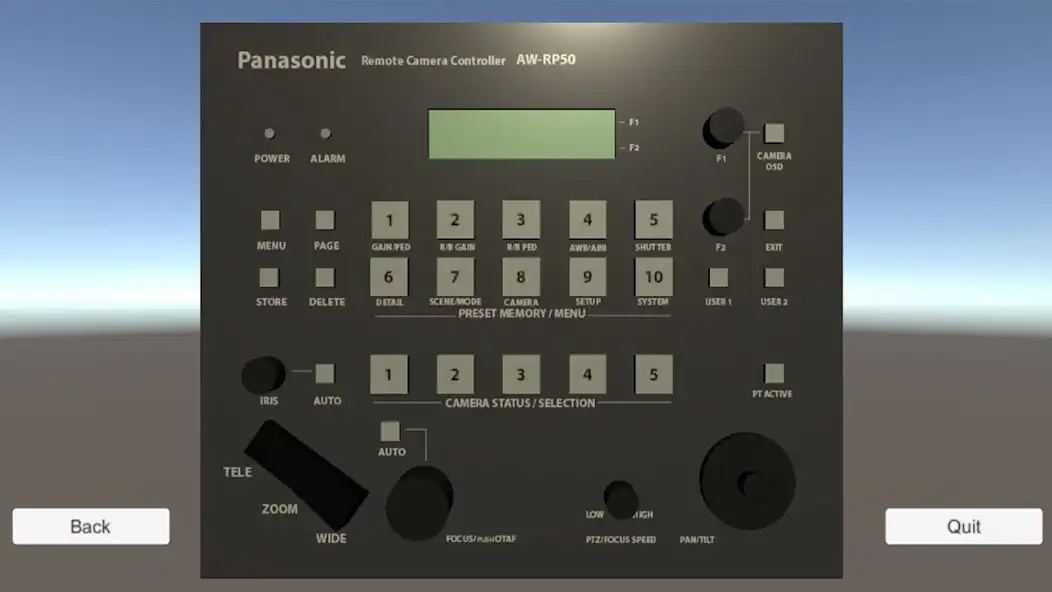This screenshot has height=592, width=1052.
Task: Click the Panasonic brand name
Action: (x=292, y=60)
